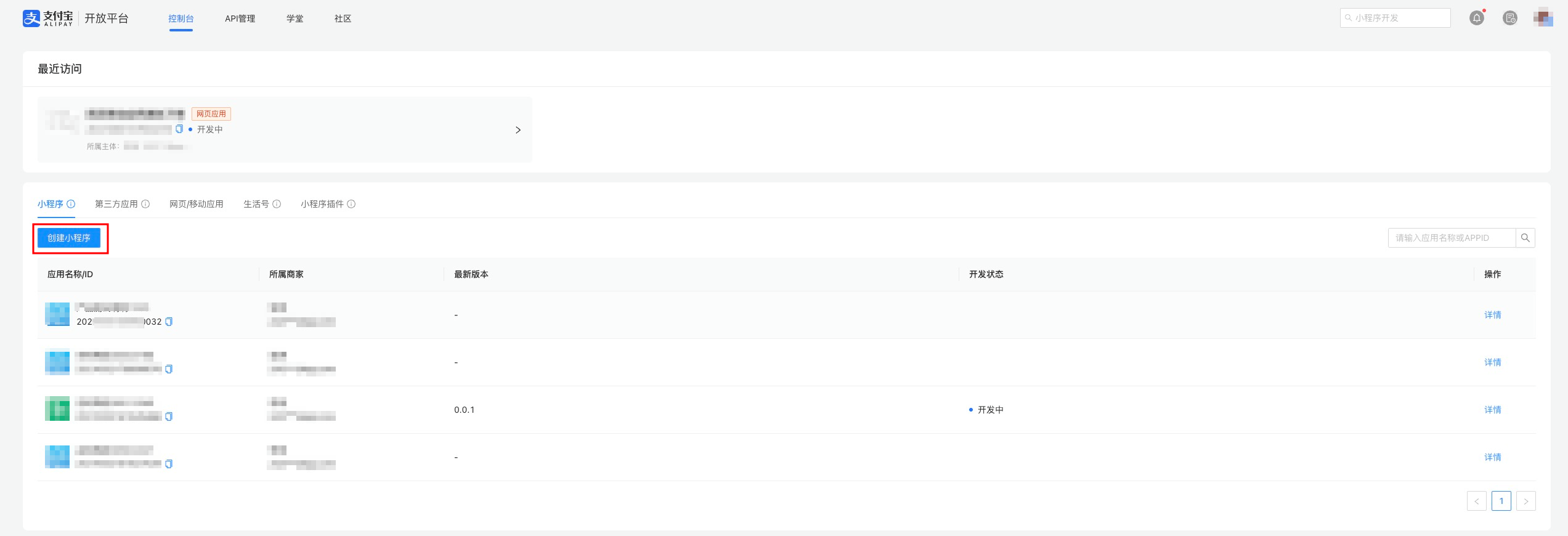This screenshot has width=1568, height=536.
Task: Go to the next page of results
Action: pyautogui.click(x=1526, y=501)
